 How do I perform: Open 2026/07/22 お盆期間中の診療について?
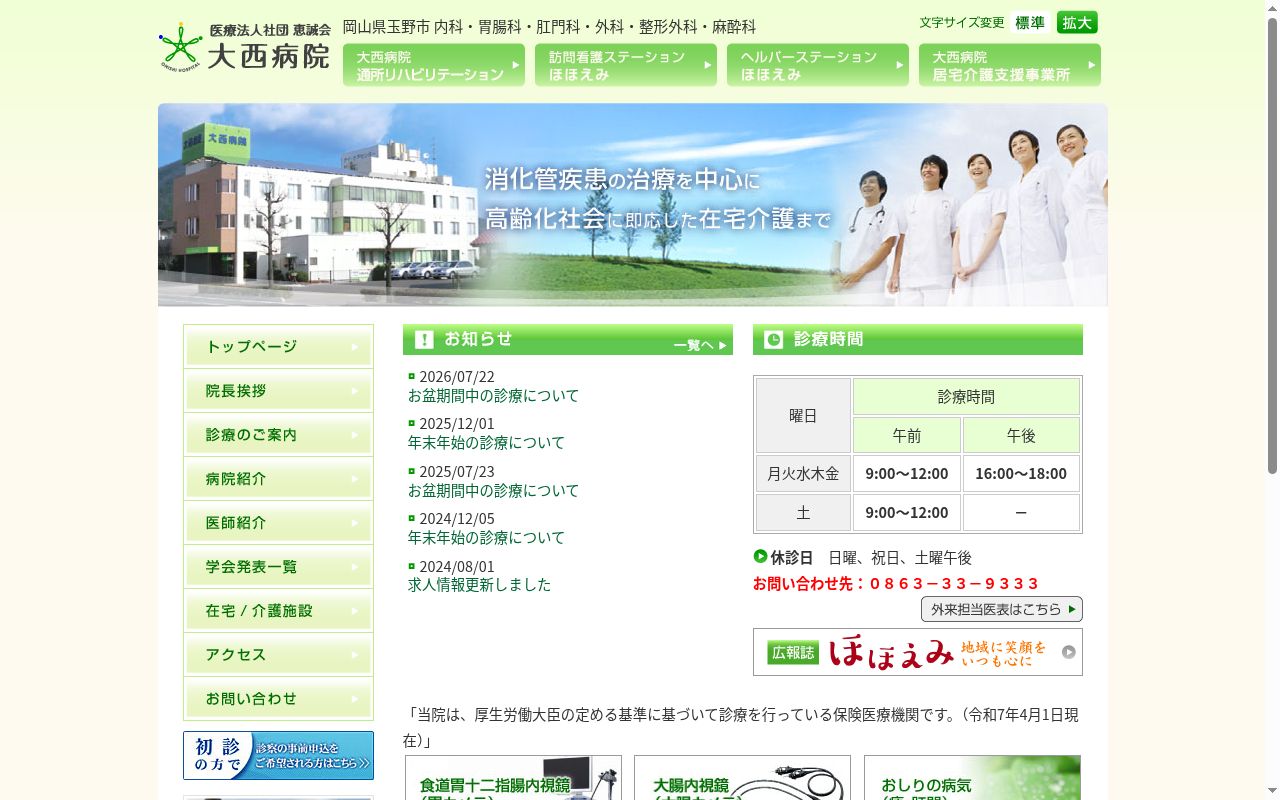click(493, 396)
